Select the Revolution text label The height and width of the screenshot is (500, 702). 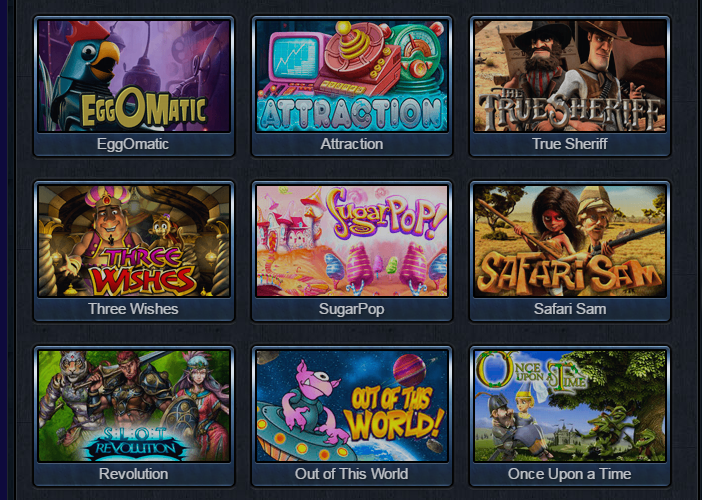pyautogui.click(x=133, y=474)
